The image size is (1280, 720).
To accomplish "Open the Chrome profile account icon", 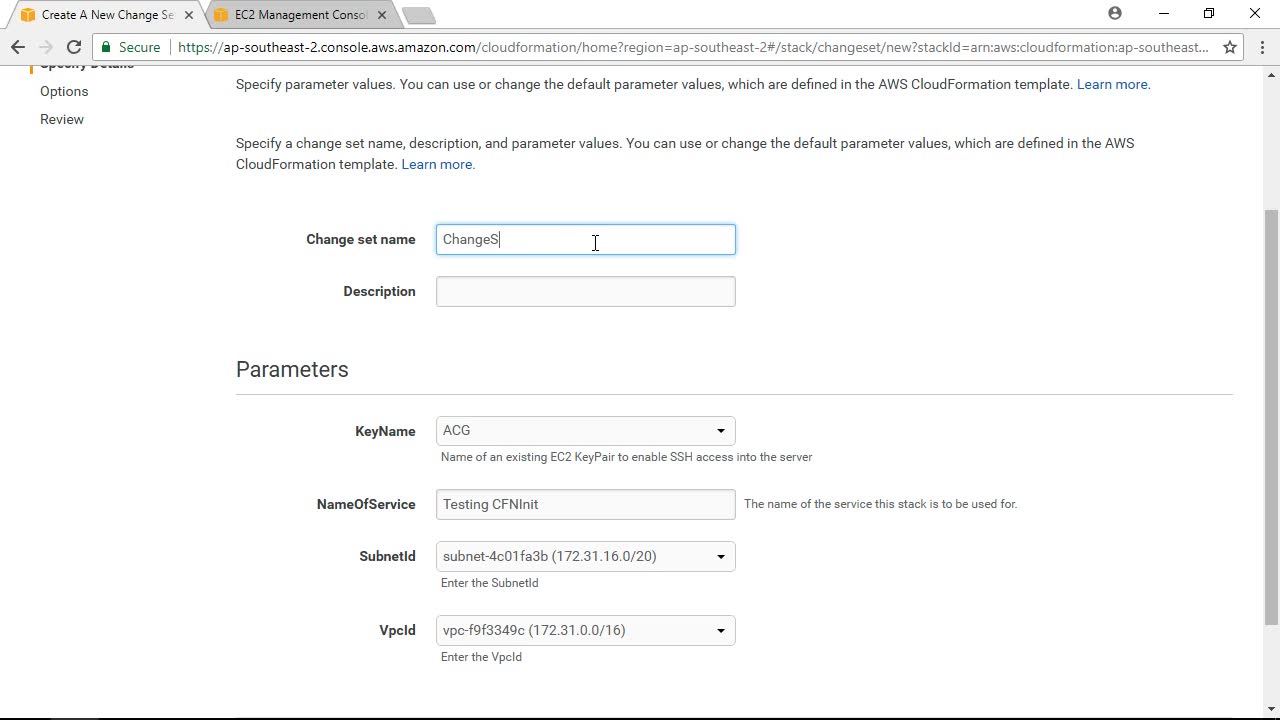I will pos(1115,14).
